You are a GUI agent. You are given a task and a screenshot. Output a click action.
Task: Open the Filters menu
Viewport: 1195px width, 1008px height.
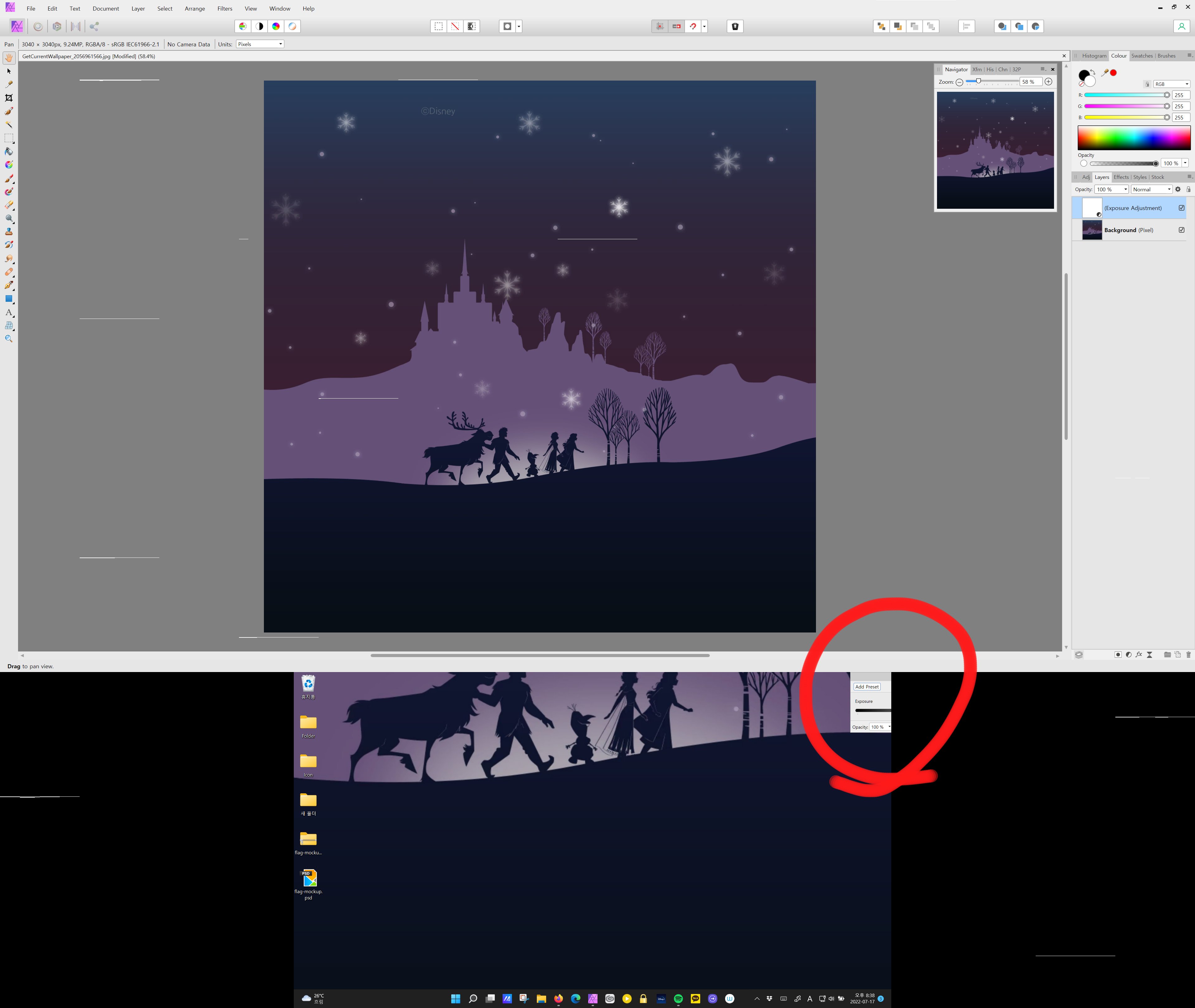[x=225, y=9]
